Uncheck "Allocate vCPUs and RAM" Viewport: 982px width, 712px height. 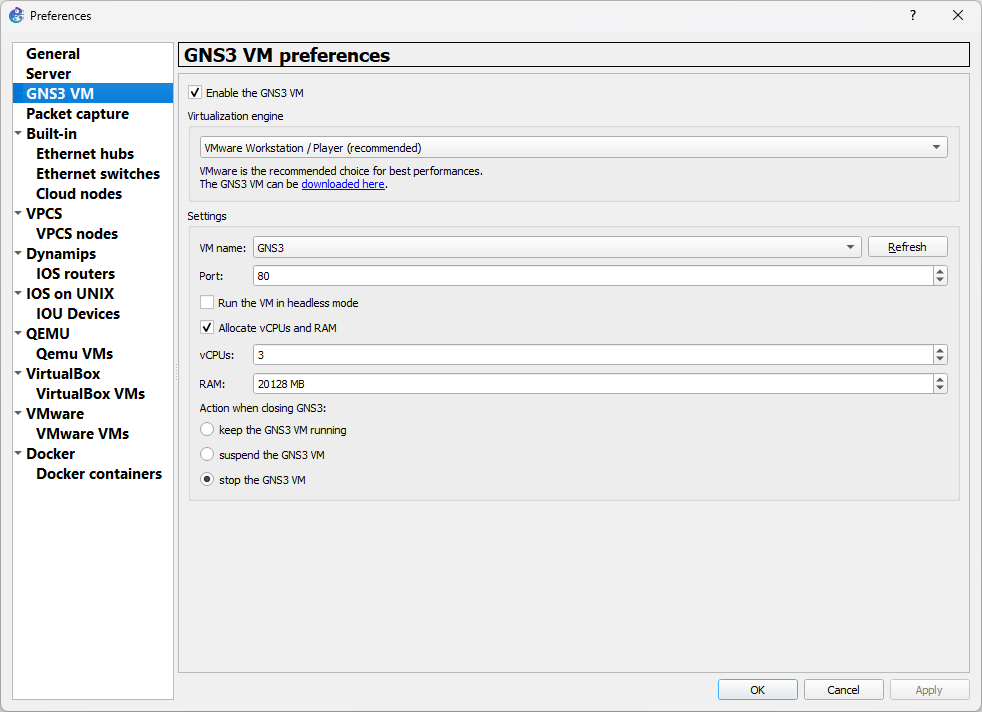click(x=207, y=327)
